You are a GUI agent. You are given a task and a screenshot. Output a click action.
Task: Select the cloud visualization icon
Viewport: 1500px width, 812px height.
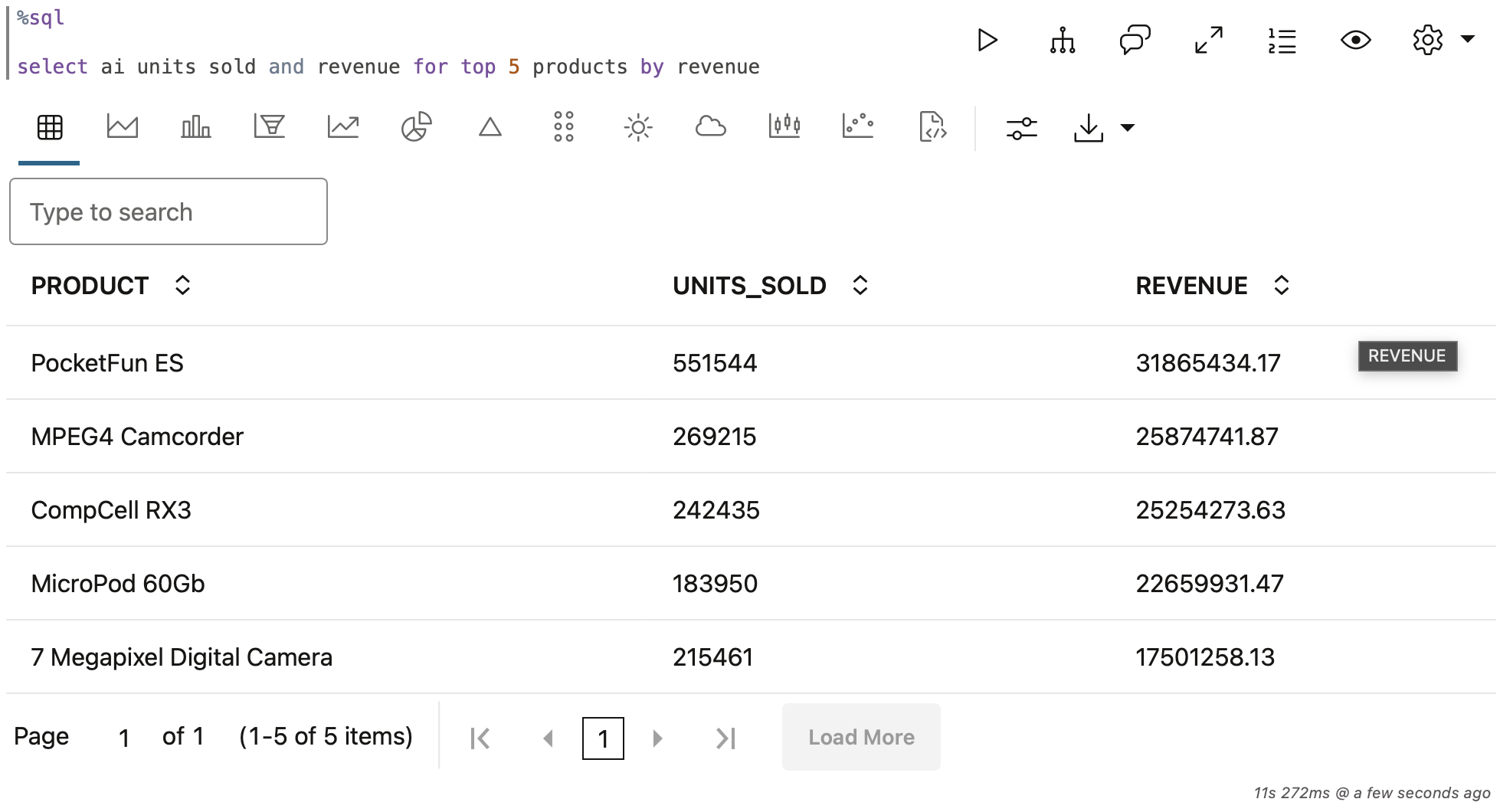coord(711,126)
